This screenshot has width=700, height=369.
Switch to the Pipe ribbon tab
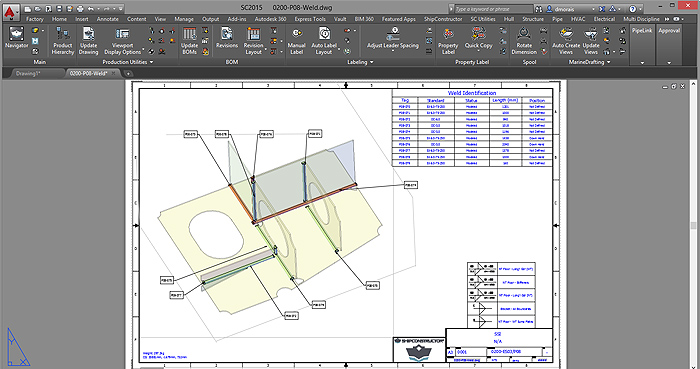point(557,19)
